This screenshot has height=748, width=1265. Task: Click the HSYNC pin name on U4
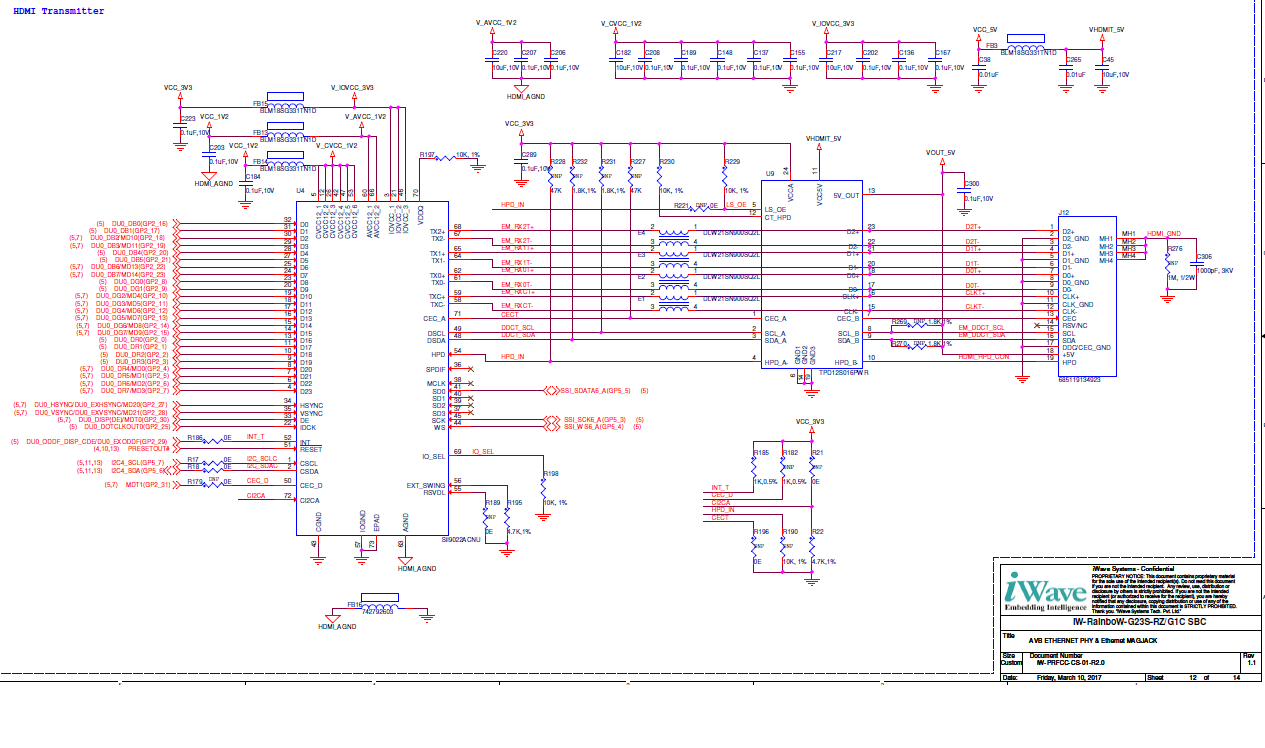click(x=311, y=405)
